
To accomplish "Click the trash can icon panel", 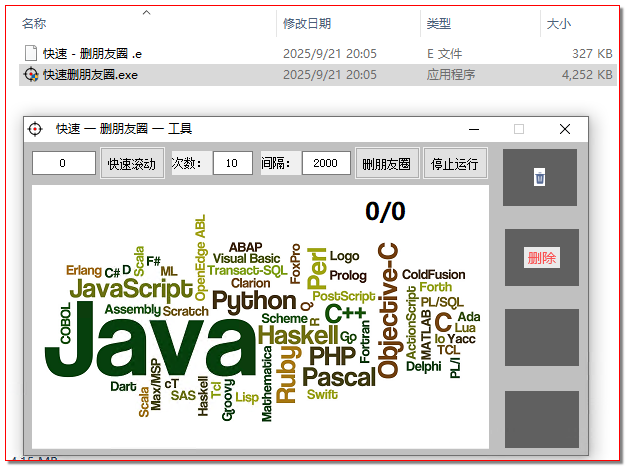I will coord(540,178).
